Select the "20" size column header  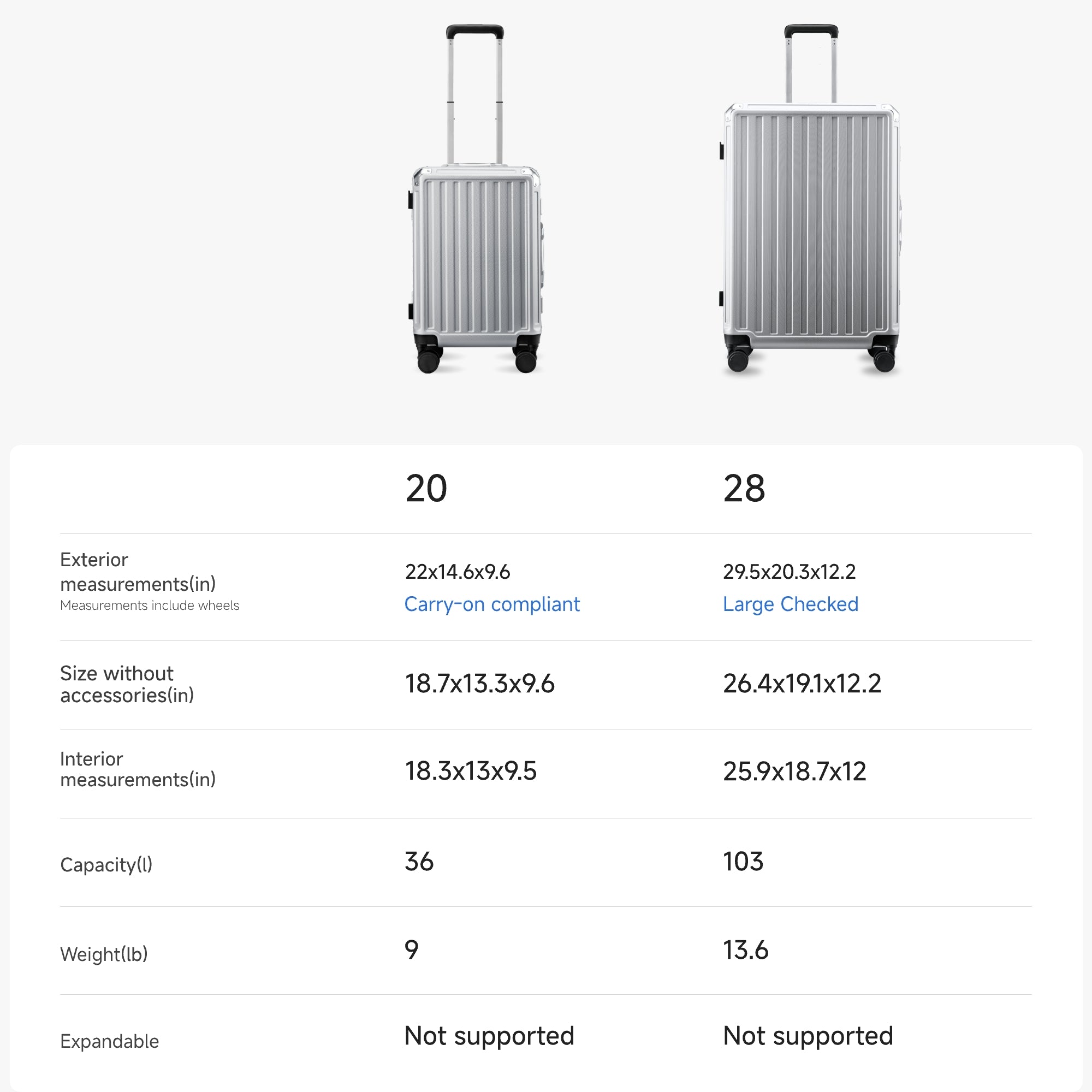point(426,488)
